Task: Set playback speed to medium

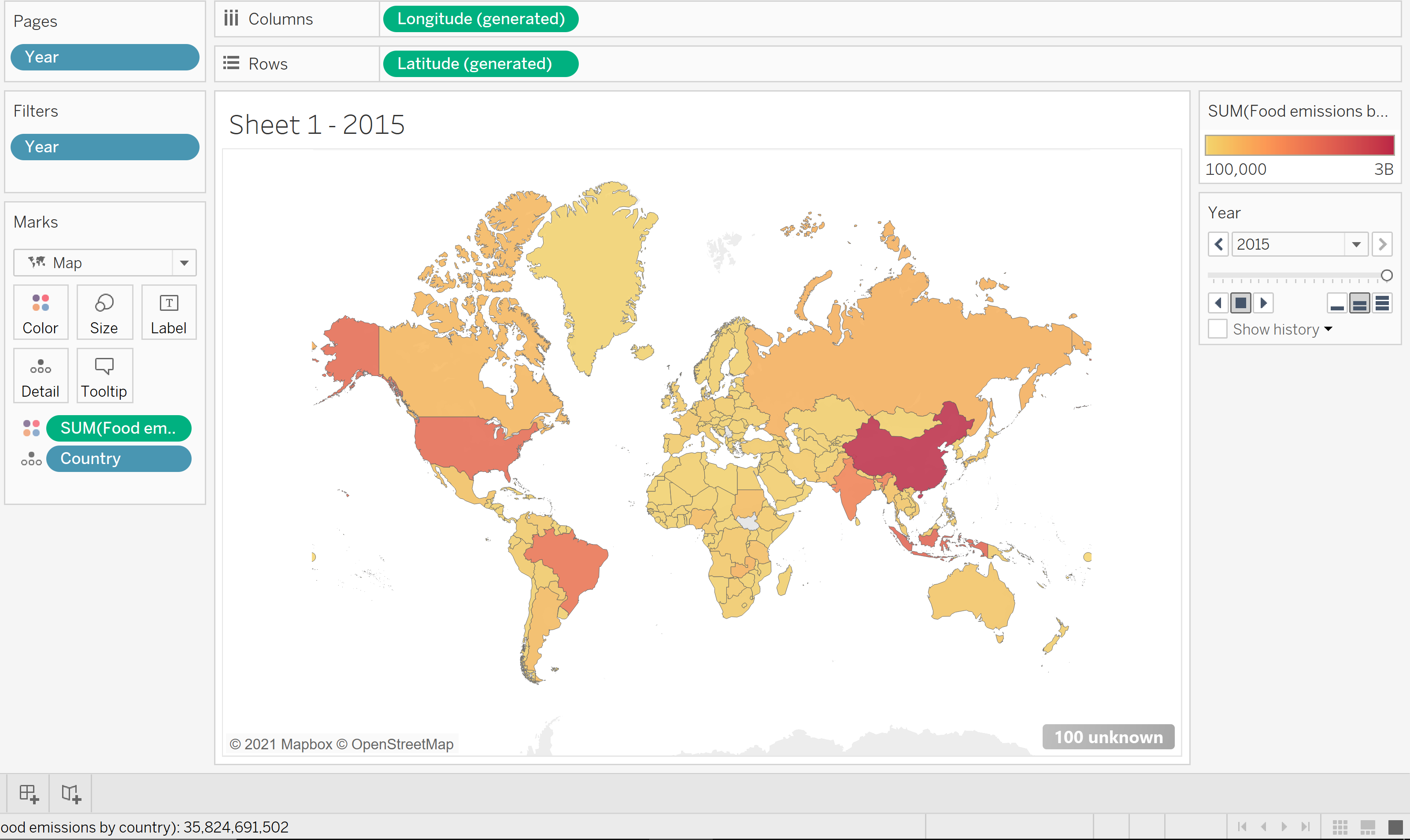Action: click(x=1360, y=303)
